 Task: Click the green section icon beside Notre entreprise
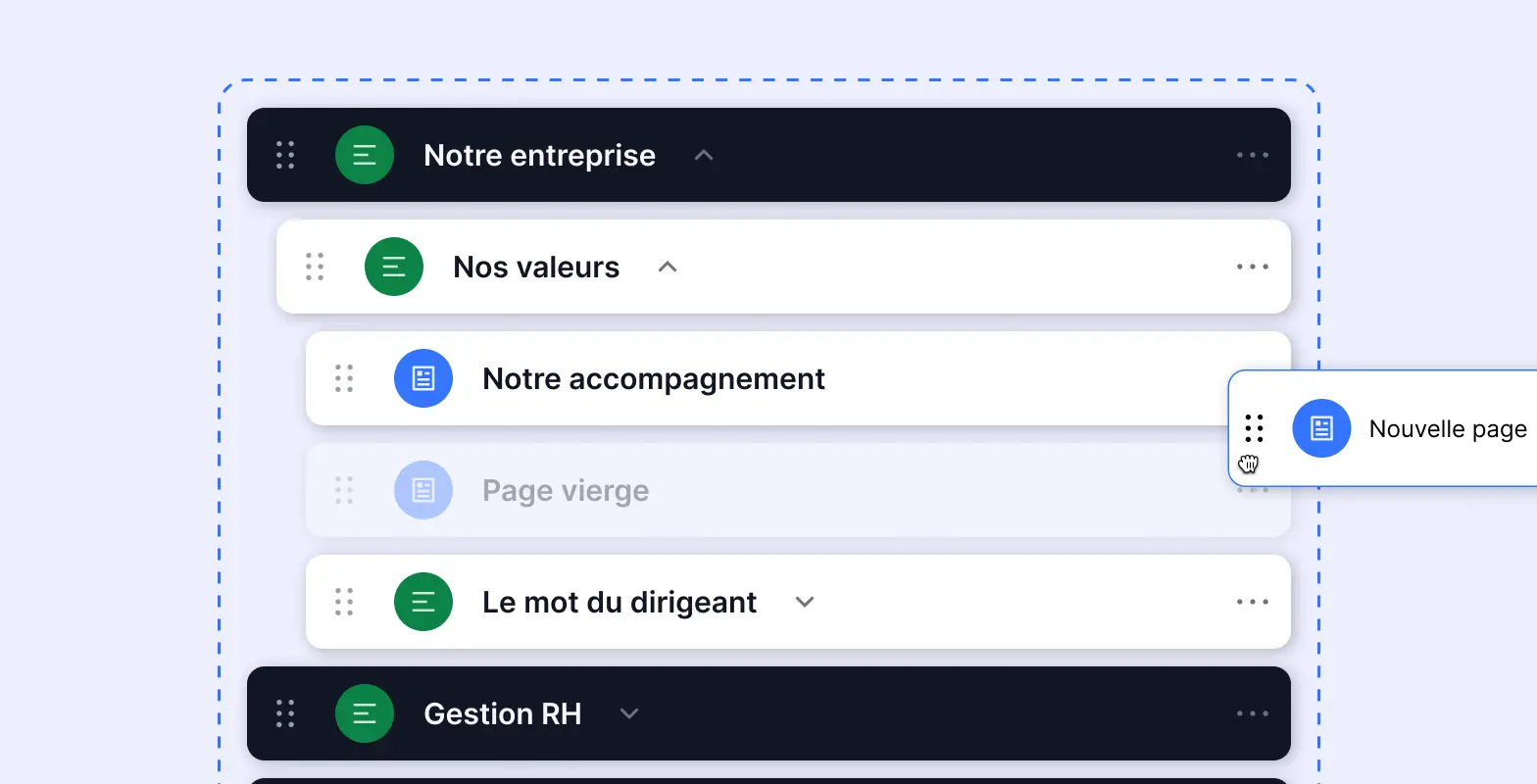tap(364, 154)
